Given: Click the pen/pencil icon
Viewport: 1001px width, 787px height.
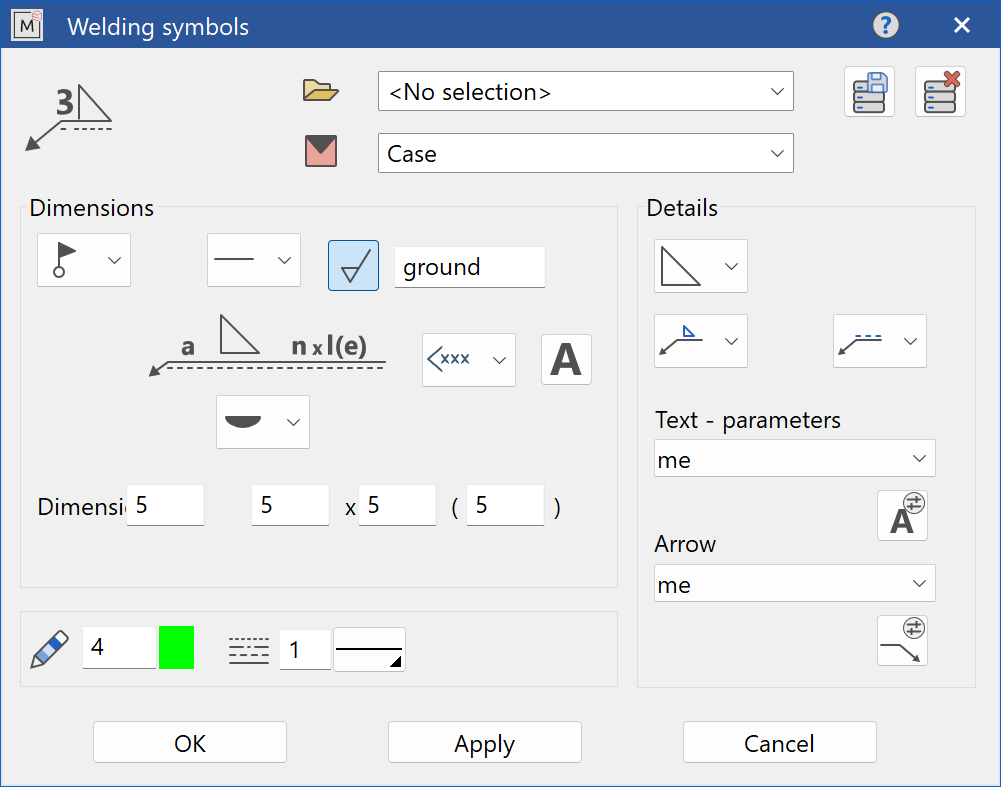Looking at the screenshot, I should (50, 649).
